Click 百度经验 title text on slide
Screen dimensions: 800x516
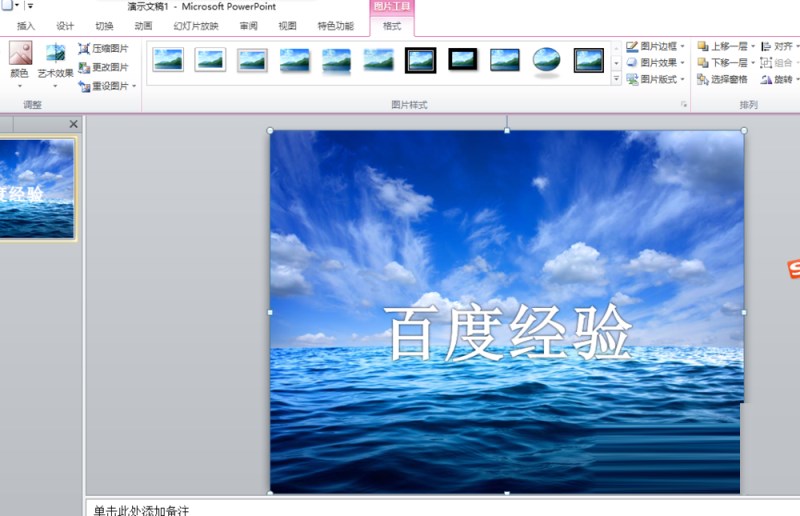[508, 332]
